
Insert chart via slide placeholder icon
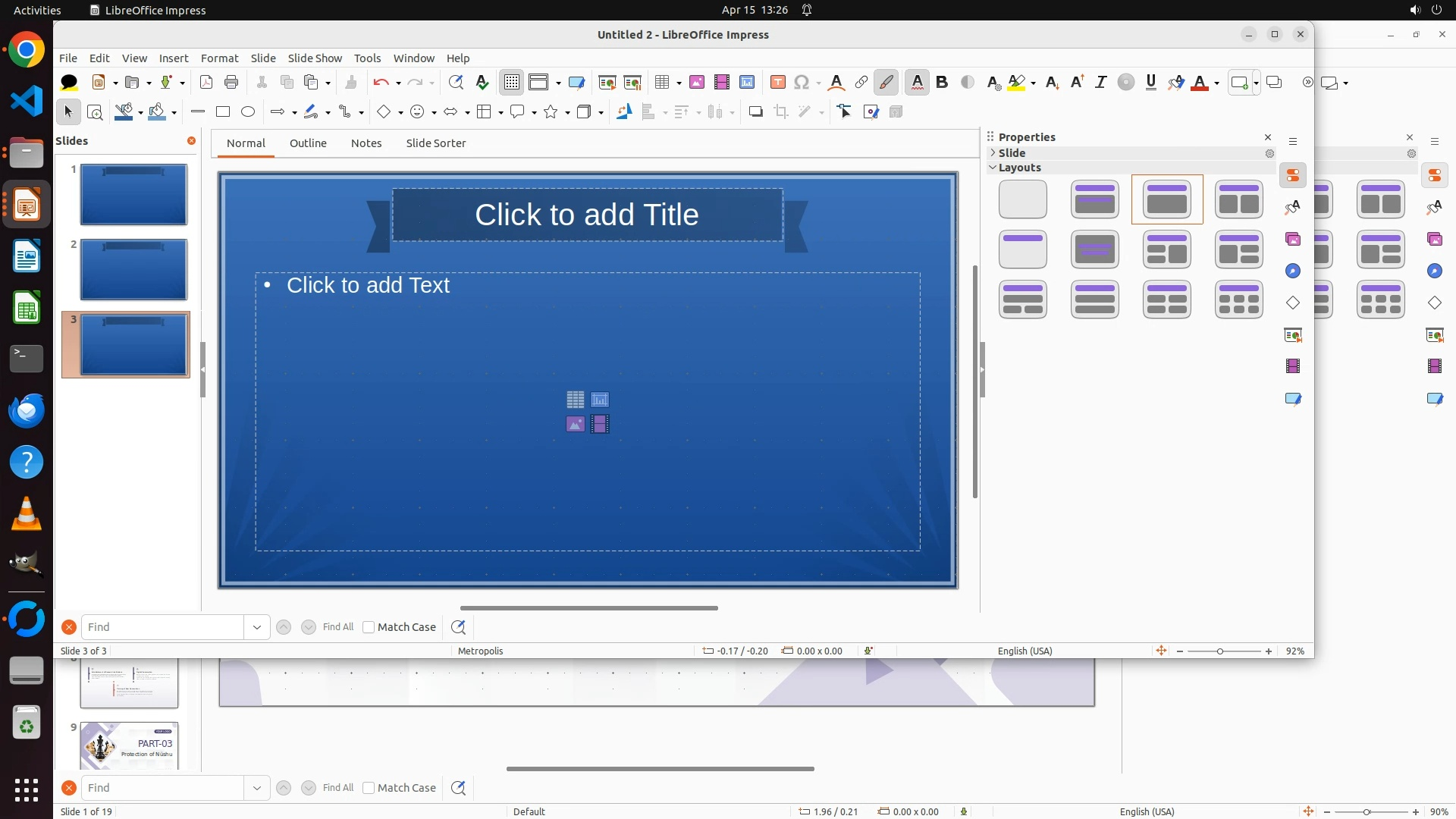point(600,400)
